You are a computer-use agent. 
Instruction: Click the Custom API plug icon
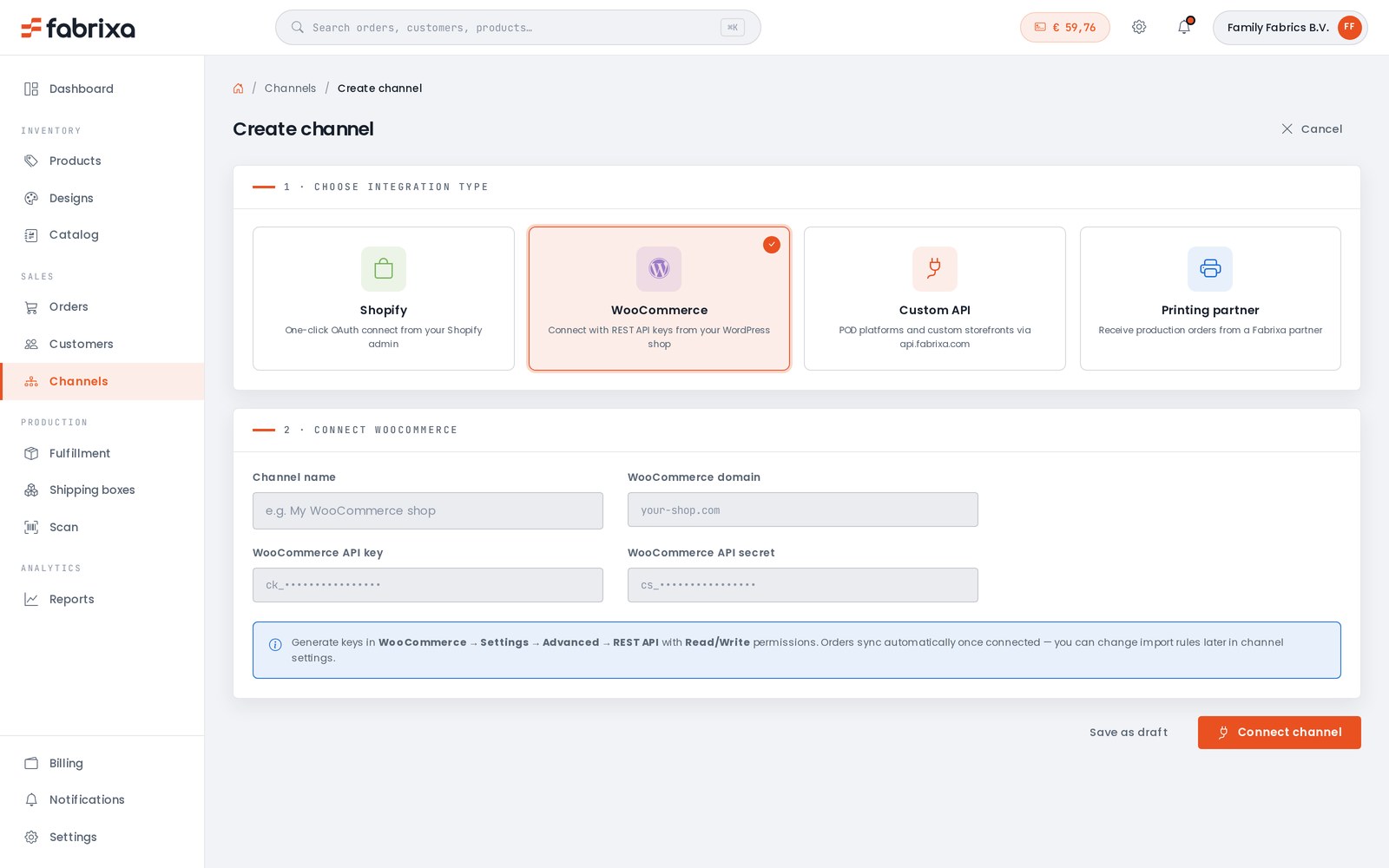coord(935,269)
